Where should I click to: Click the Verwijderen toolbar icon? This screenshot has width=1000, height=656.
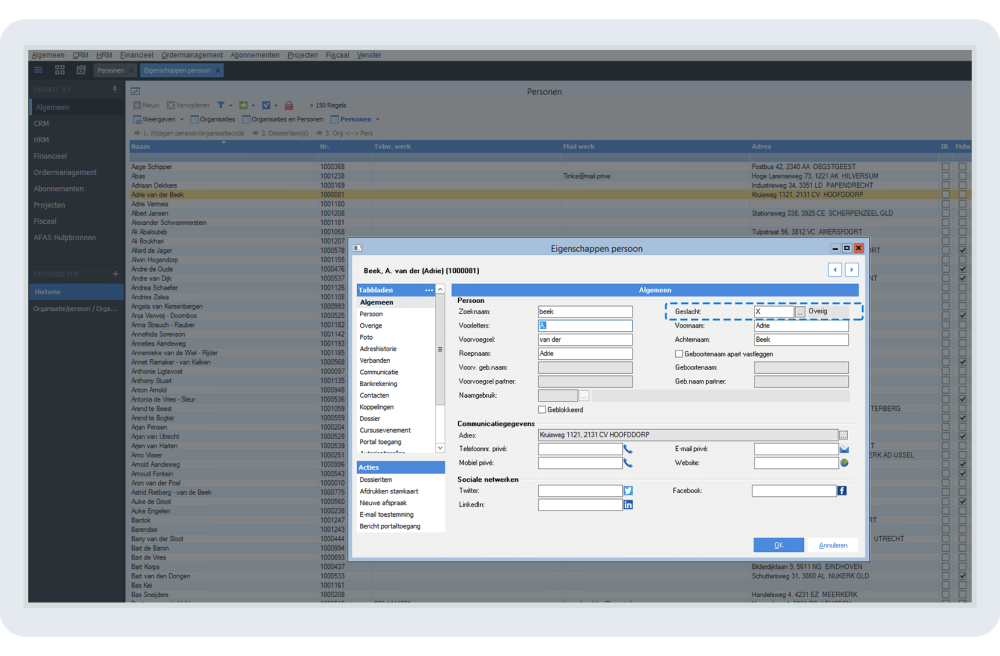[x=170, y=105]
